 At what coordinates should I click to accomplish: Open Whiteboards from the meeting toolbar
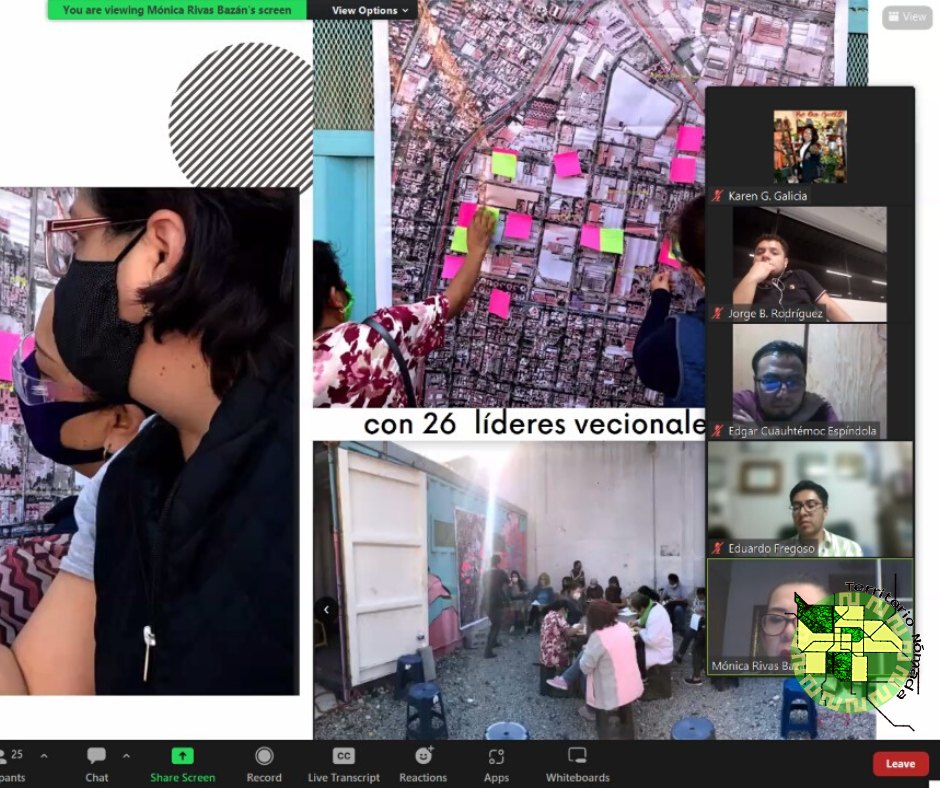pyautogui.click(x=577, y=757)
